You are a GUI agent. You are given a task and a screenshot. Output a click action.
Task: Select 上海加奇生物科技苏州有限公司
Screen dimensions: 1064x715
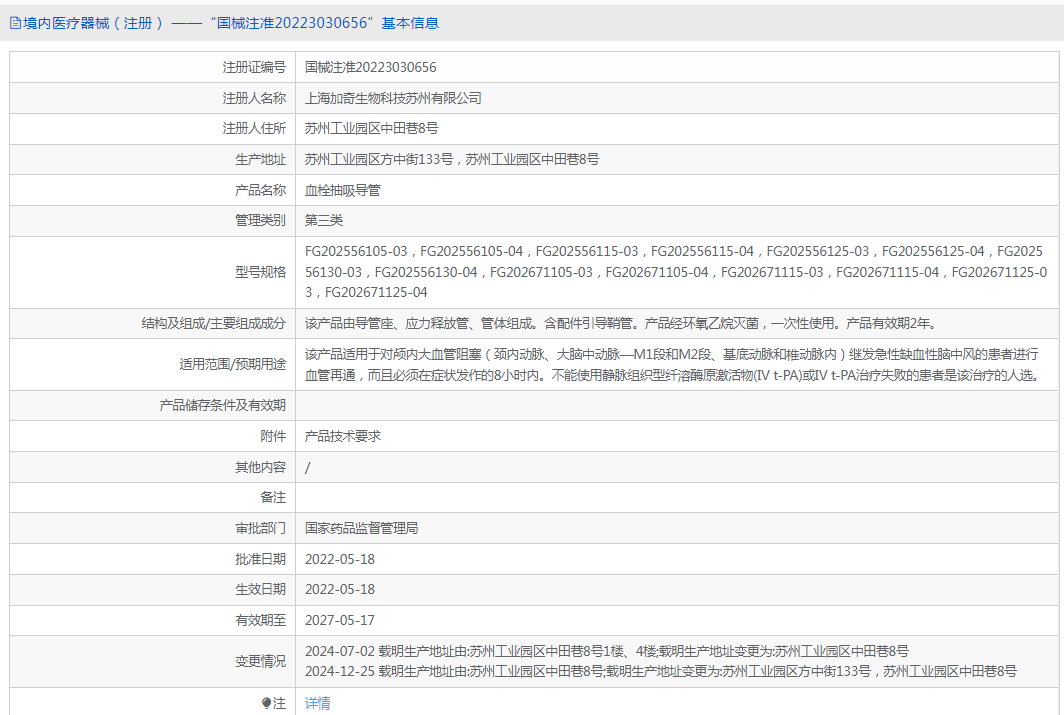pyautogui.click(x=393, y=98)
